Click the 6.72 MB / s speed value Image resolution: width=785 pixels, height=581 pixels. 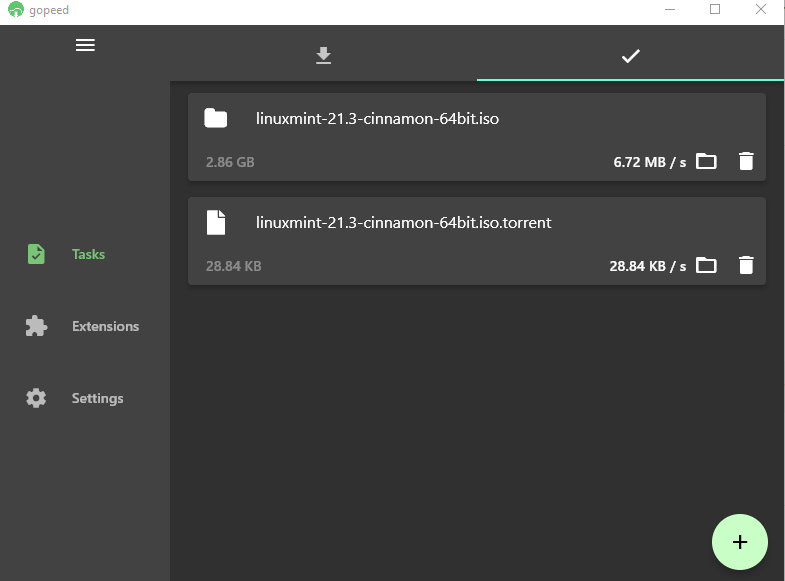coord(650,162)
